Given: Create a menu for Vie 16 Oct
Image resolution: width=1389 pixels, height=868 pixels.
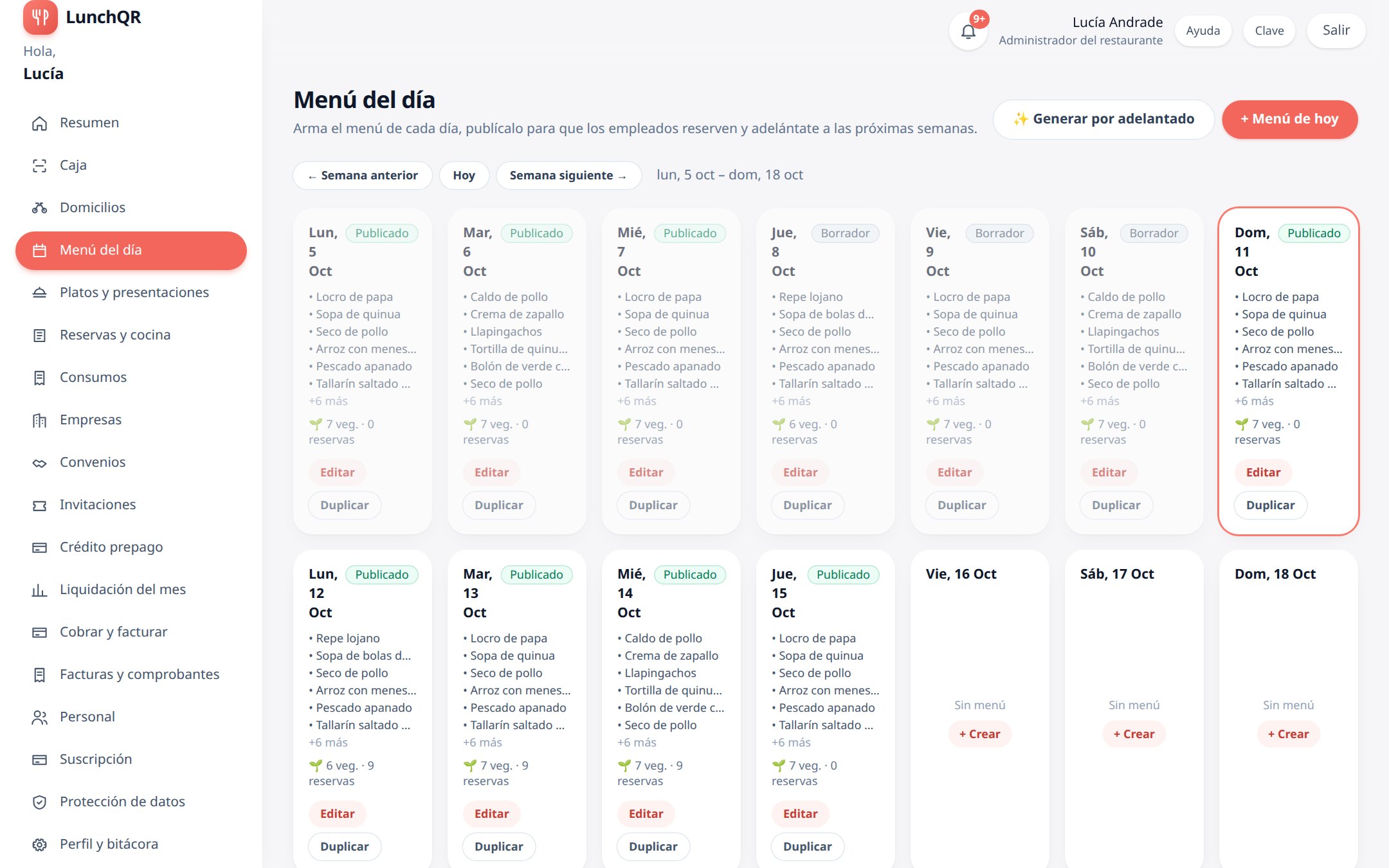Looking at the screenshot, I should point(979,734).
